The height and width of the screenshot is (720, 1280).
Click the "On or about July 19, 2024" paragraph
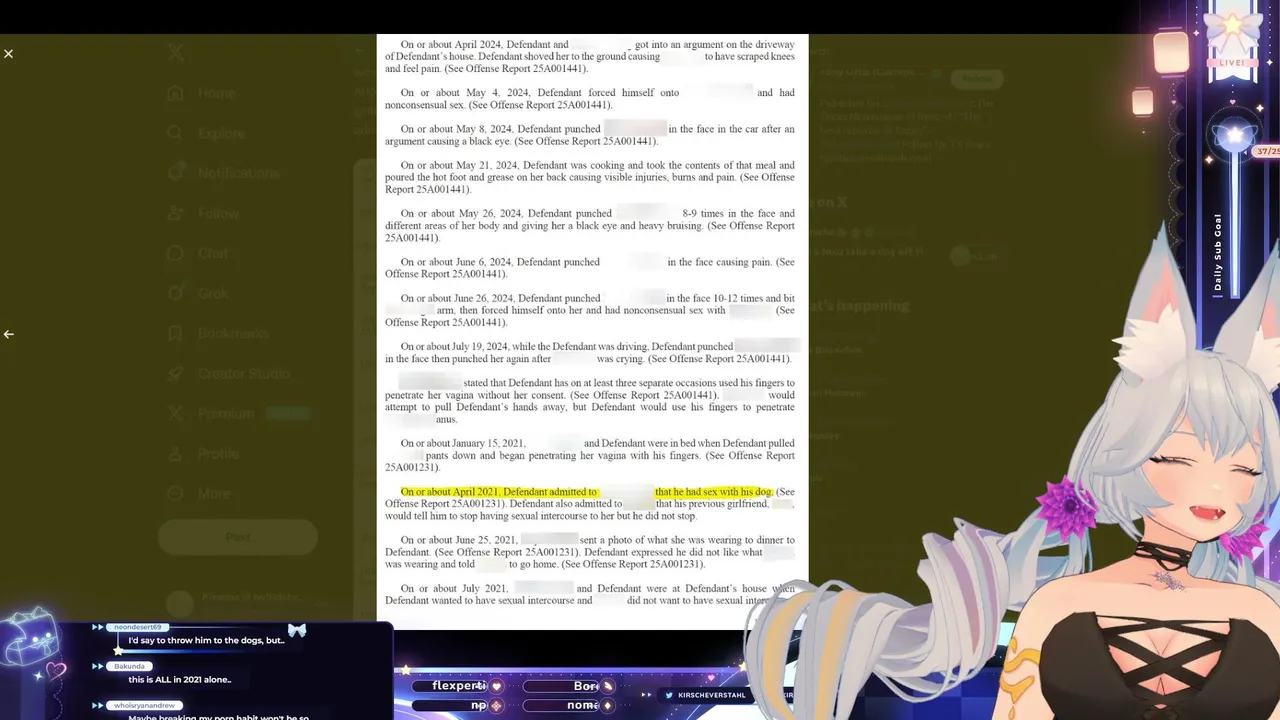pos(590,352)
